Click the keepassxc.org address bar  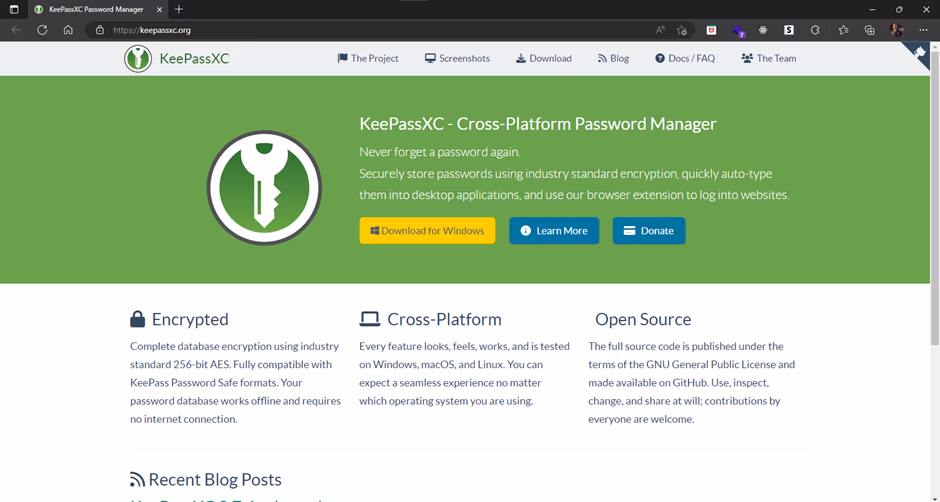click(378, 30)
